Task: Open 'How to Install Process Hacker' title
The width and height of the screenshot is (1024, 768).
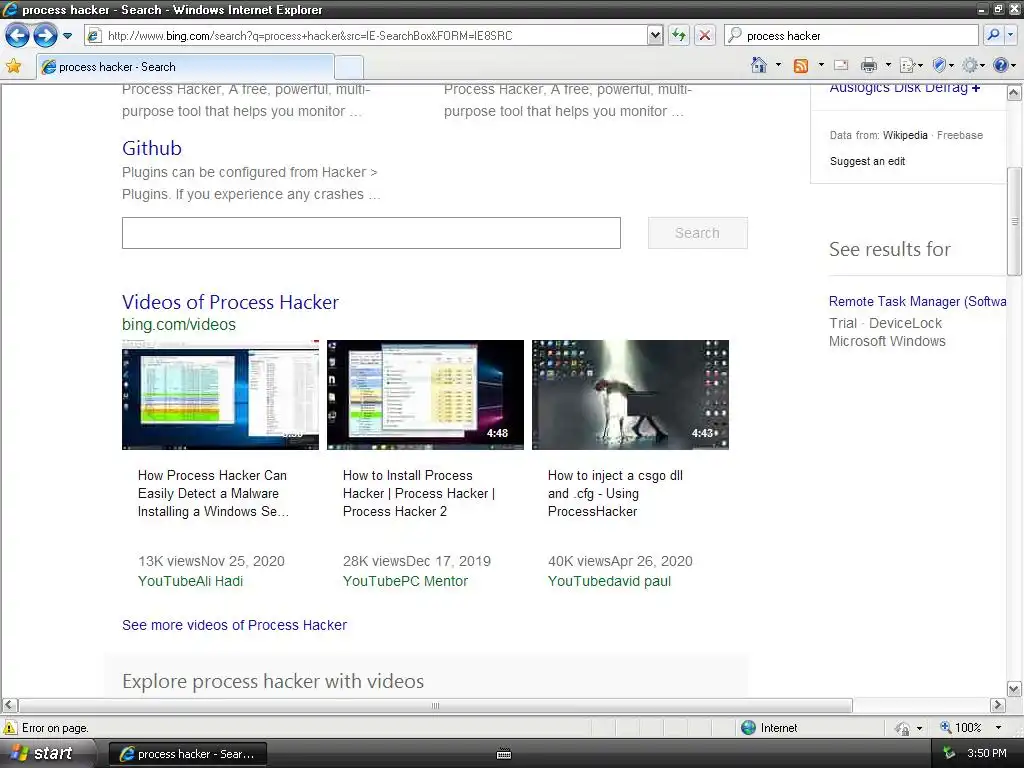Action: [x=419, y=494]
